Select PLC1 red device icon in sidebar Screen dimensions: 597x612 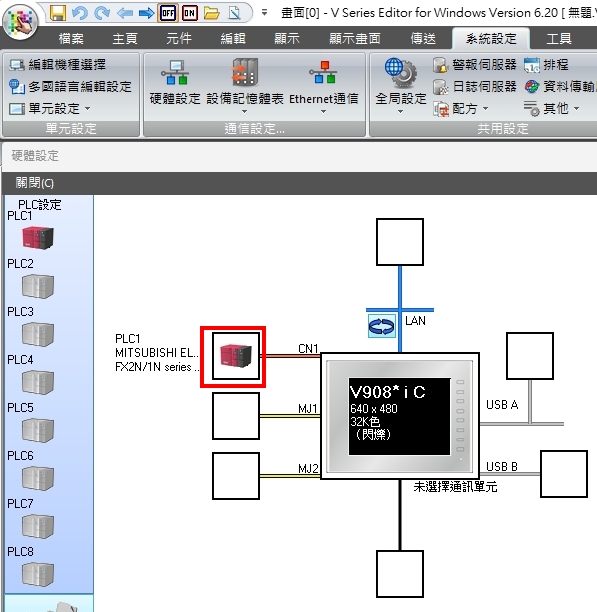pyautogui.click(x=37, y=238)
